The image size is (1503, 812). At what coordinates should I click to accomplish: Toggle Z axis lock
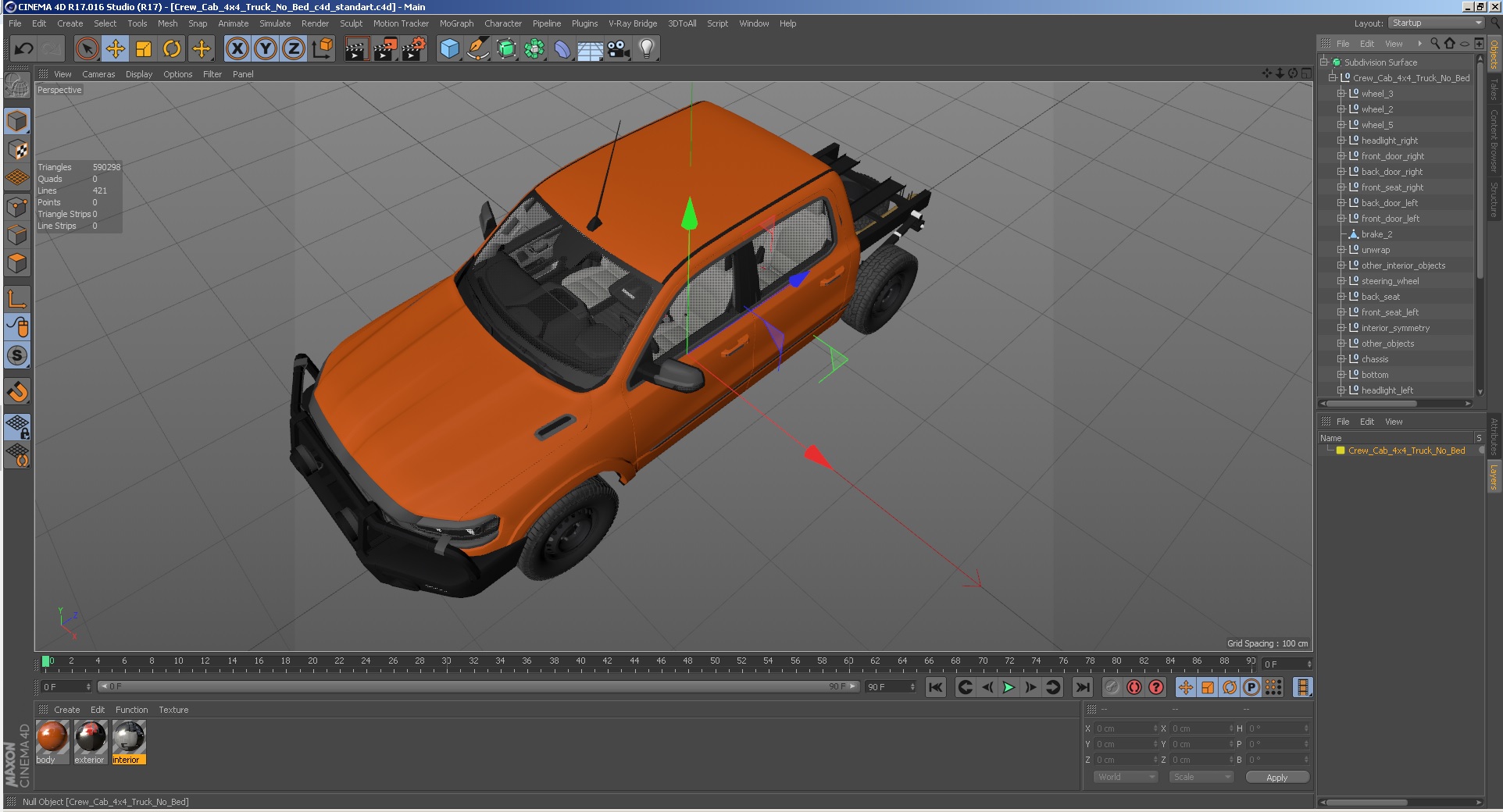click(x=294, y=49)
